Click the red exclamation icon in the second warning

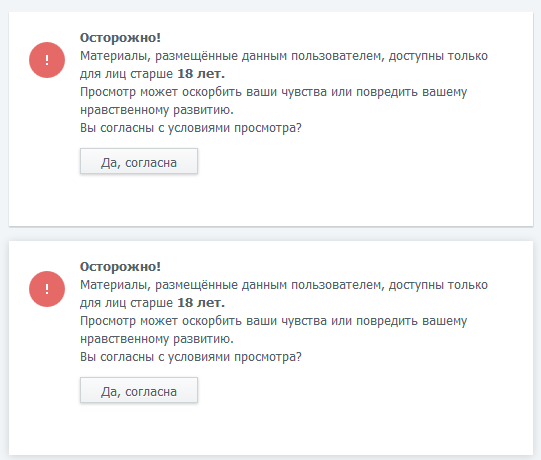pyautogui.click(x=47, y=289)
